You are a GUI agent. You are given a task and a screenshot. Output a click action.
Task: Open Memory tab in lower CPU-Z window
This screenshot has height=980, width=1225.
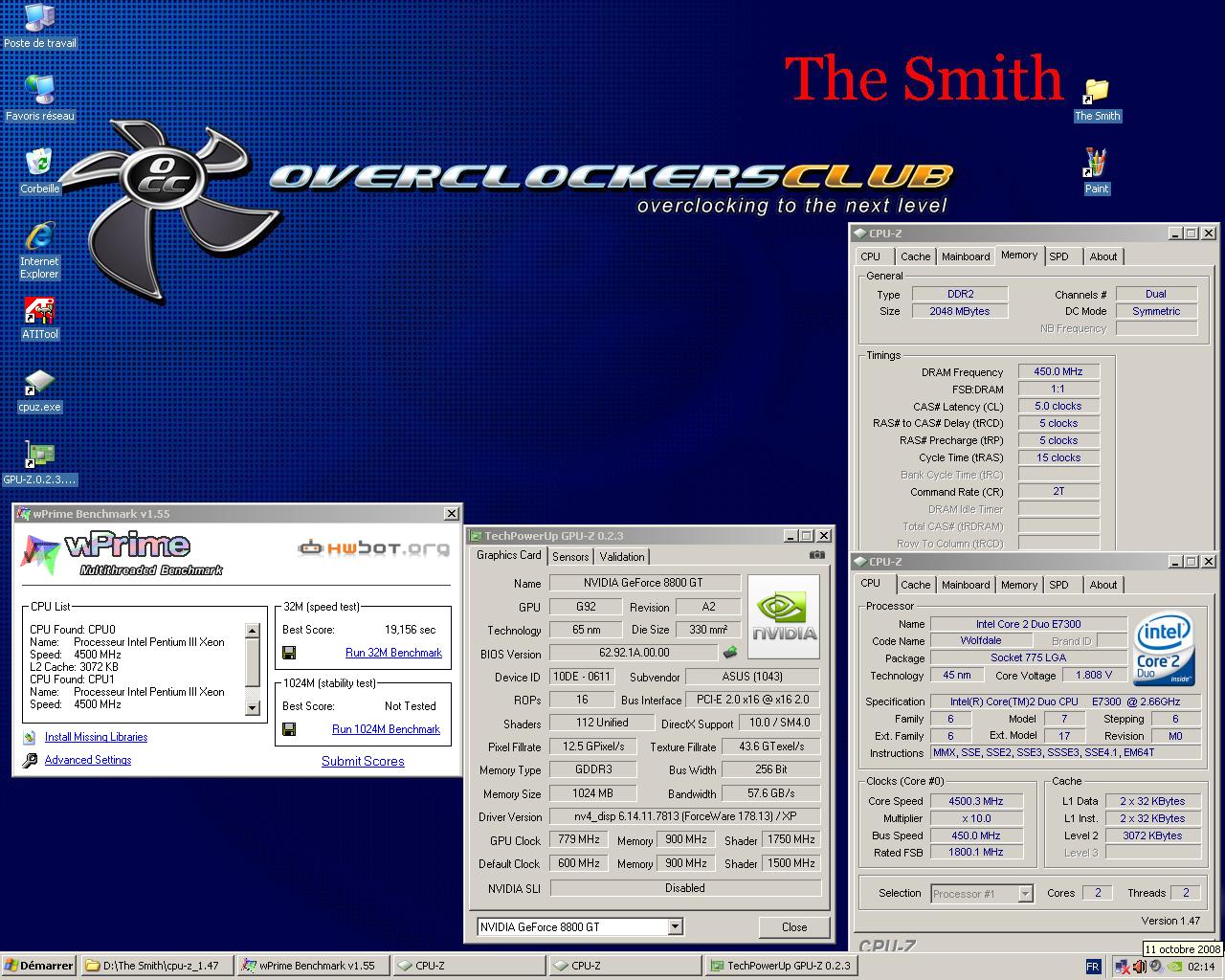click(1018, 585)
